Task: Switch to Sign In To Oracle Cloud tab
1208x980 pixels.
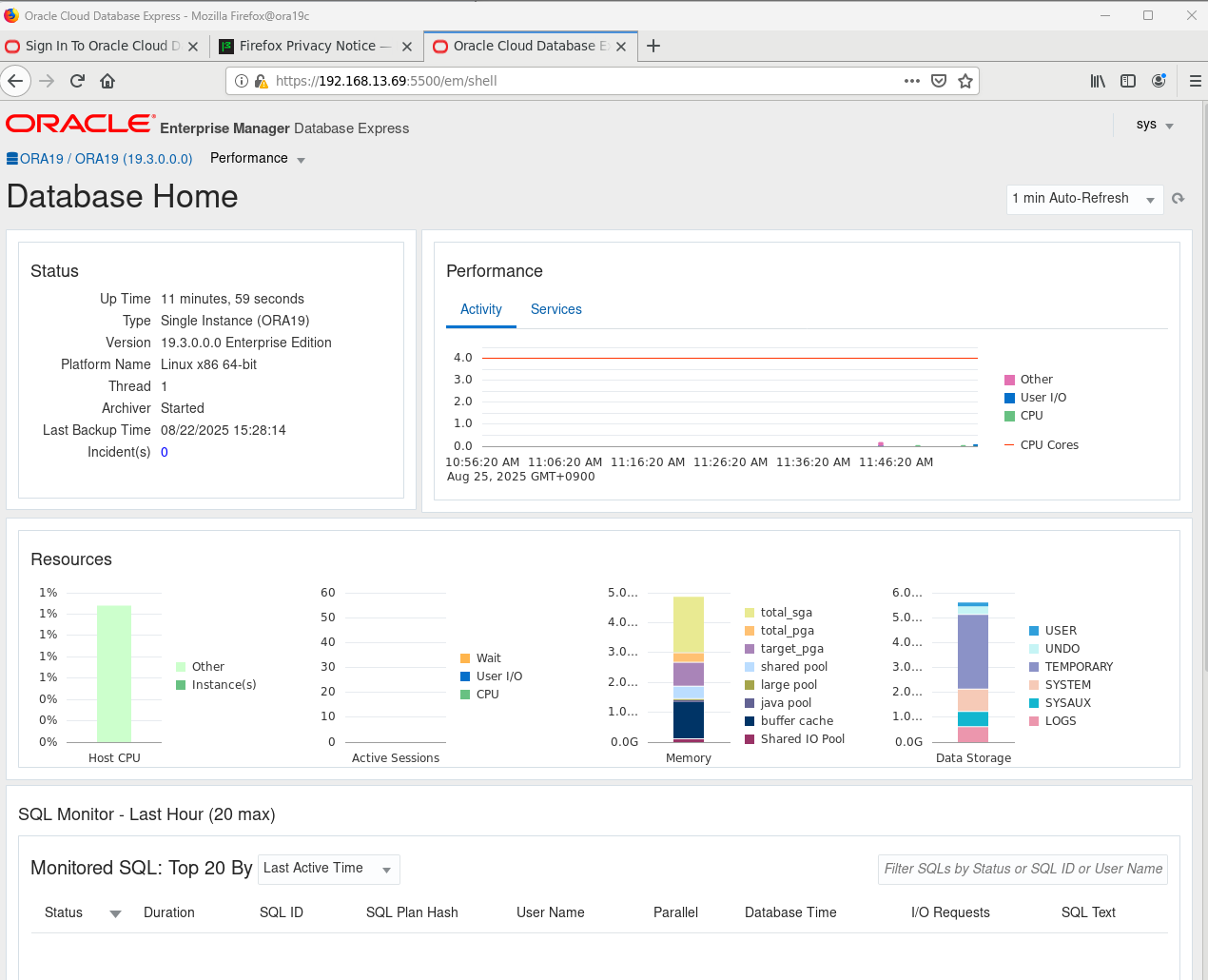Action: (103, 46)
